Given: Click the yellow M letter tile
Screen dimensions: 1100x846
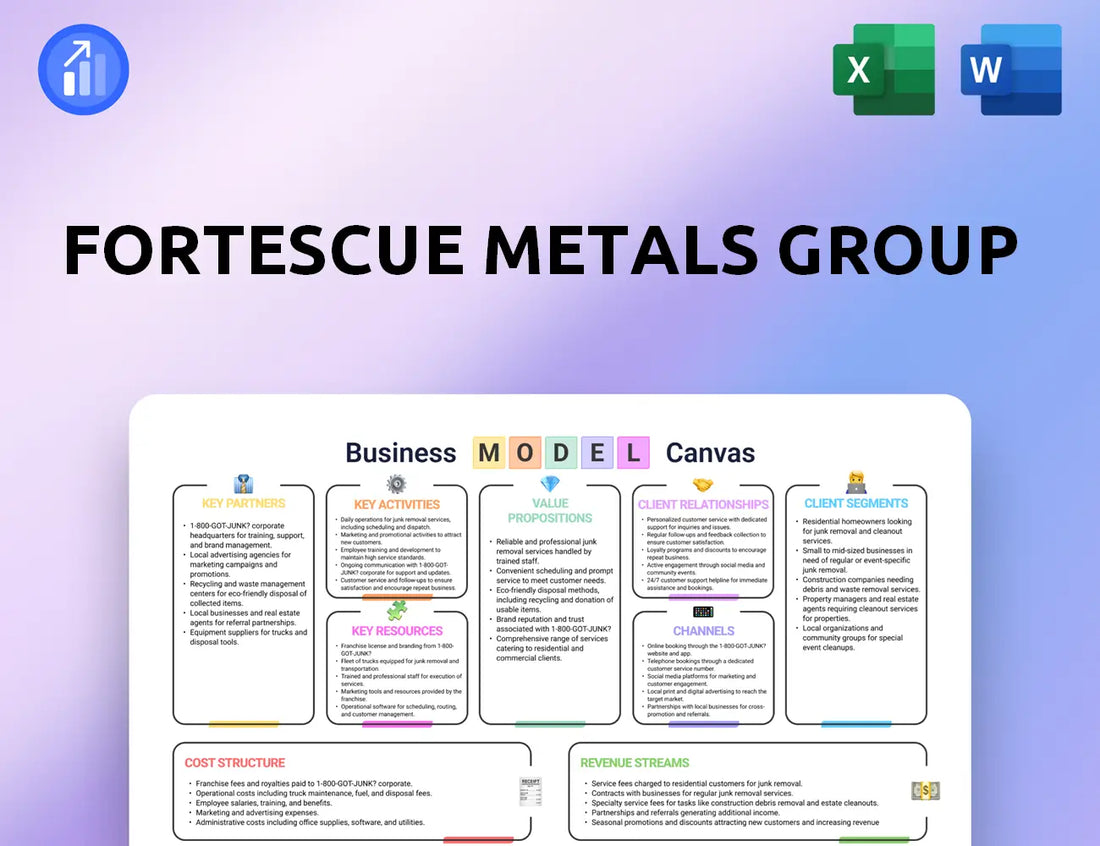Looking at the screenshot, I should pyautogui.click(x=489, y=453).
